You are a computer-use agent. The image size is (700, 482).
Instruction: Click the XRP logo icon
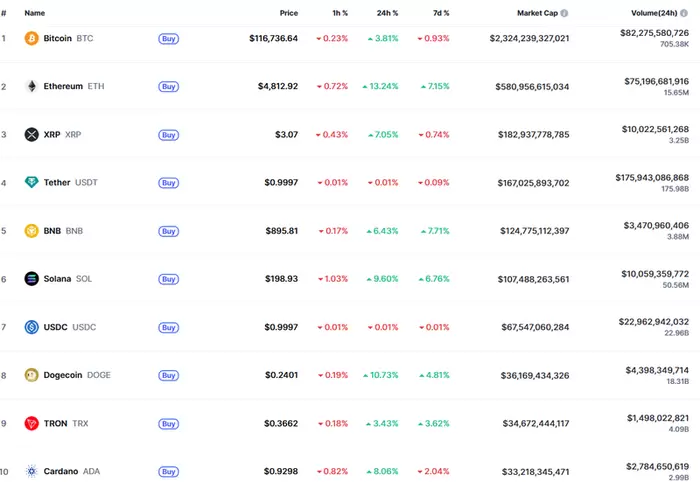pyautogui.click(x=31, y=134)
